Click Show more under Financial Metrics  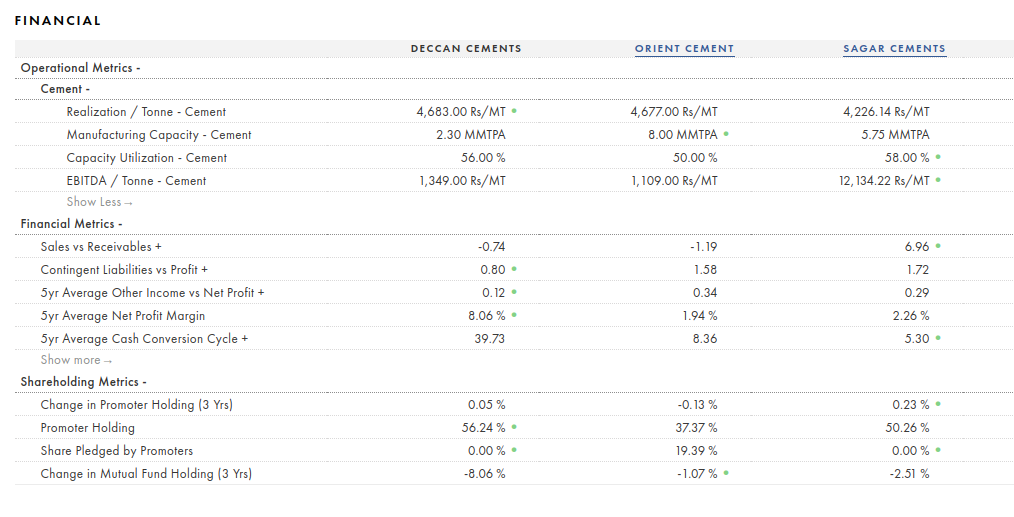(x=76, y=360)
